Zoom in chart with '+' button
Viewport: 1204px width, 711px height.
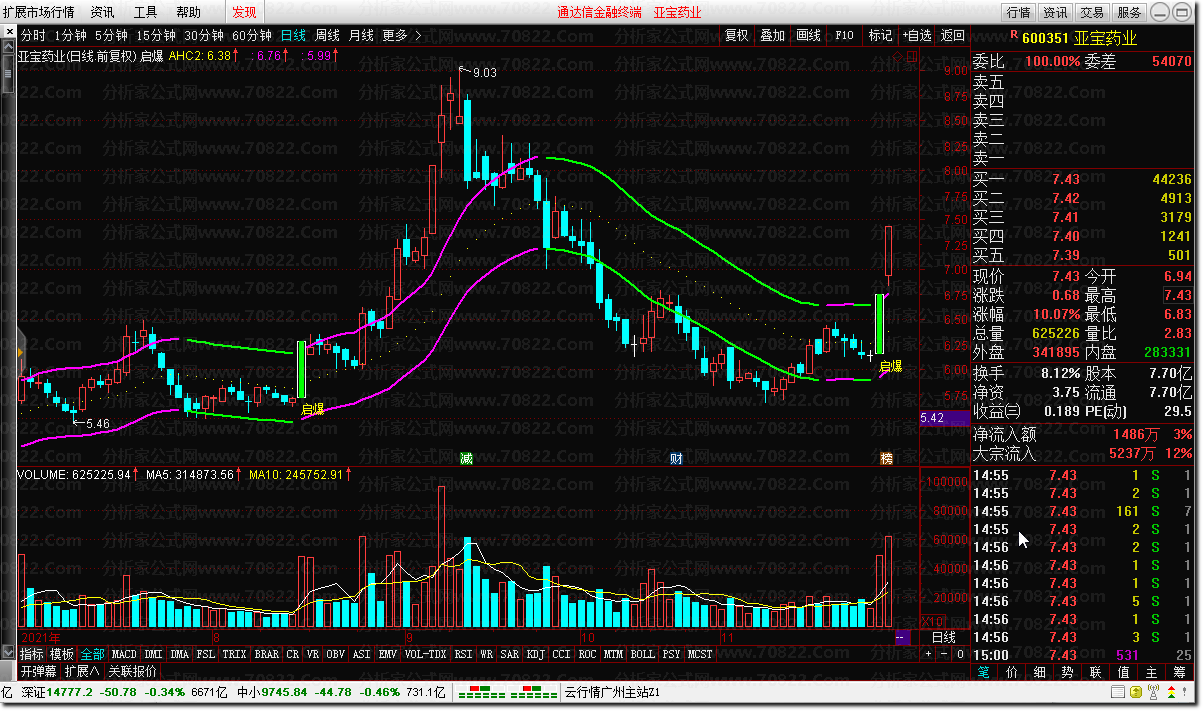[x=928, y=654]
